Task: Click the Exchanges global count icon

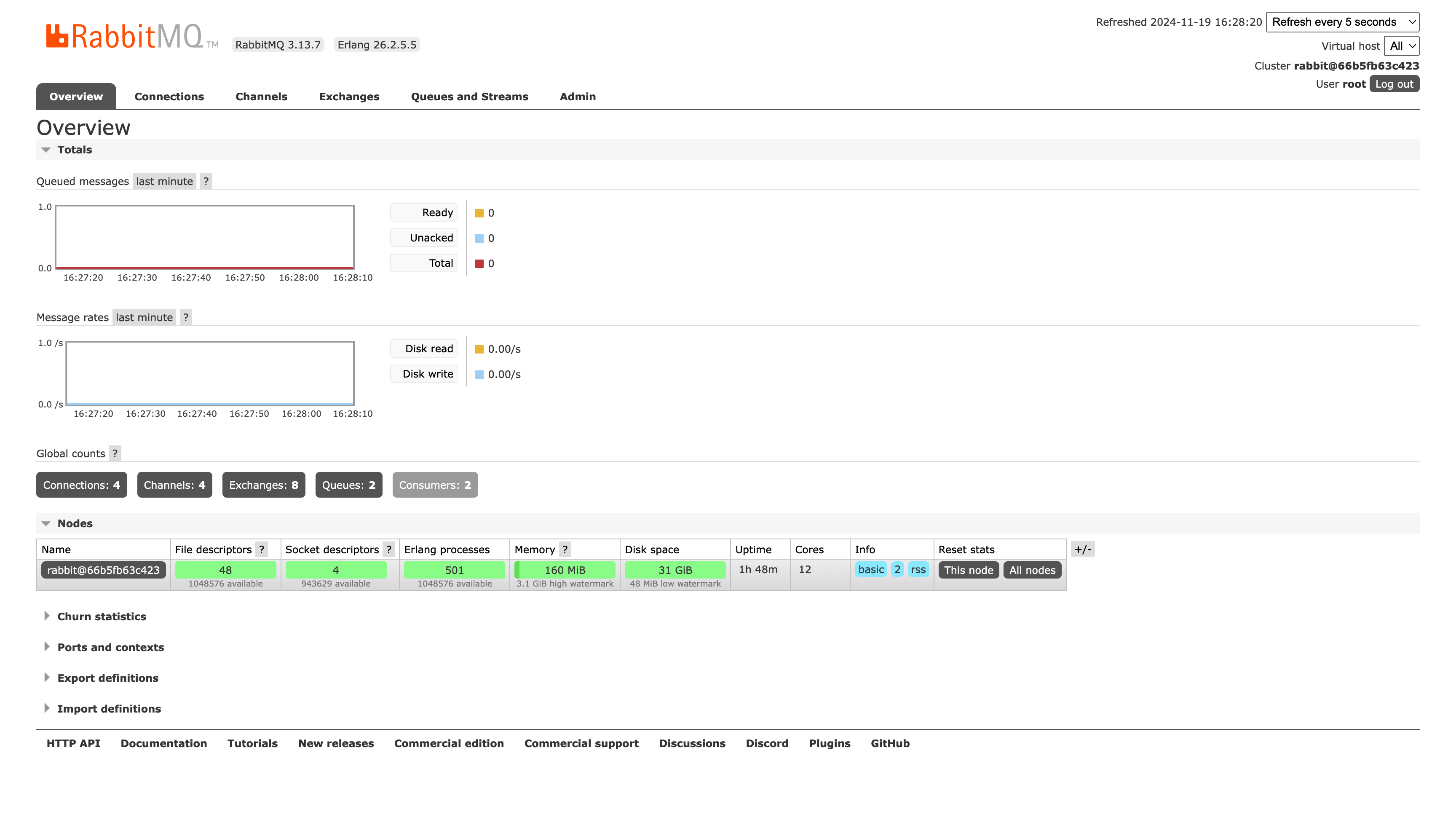Action: pos(263,485)
